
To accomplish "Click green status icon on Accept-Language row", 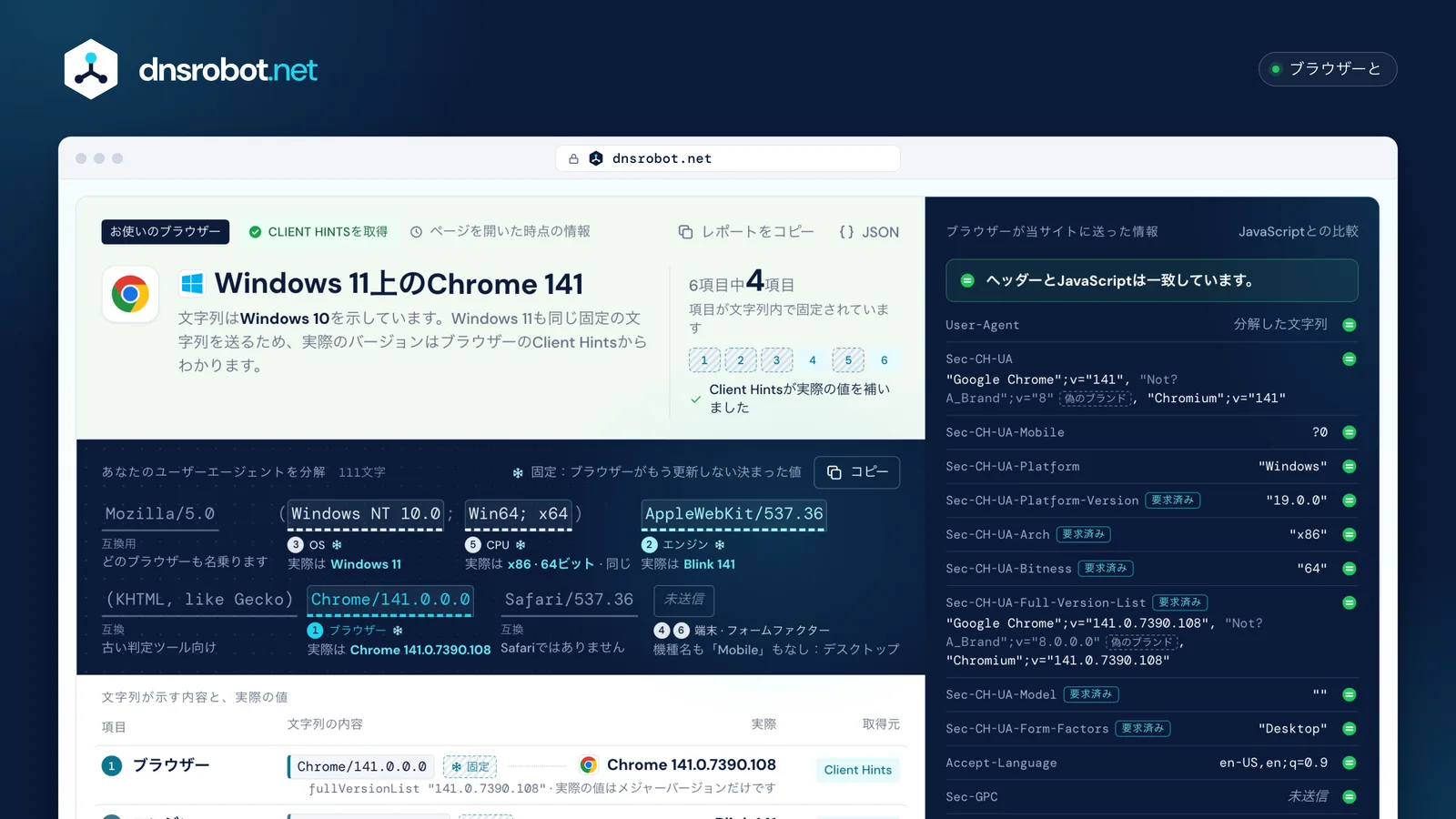I will pos(1350,763).
